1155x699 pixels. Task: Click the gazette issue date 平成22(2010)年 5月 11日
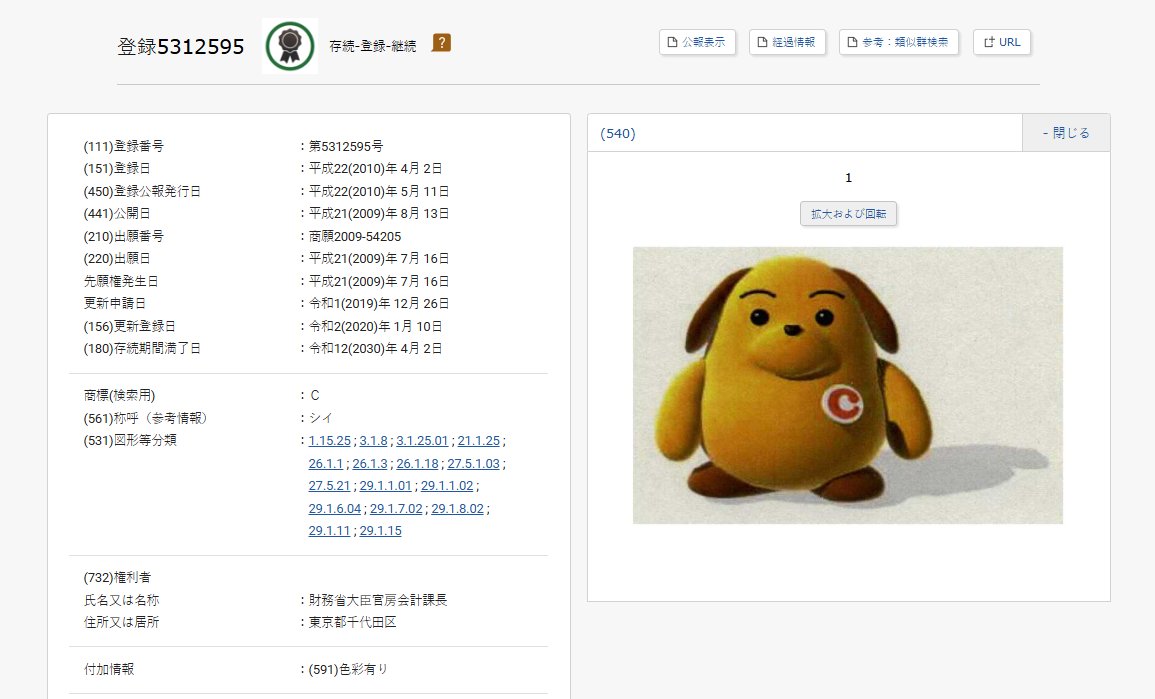379,191
